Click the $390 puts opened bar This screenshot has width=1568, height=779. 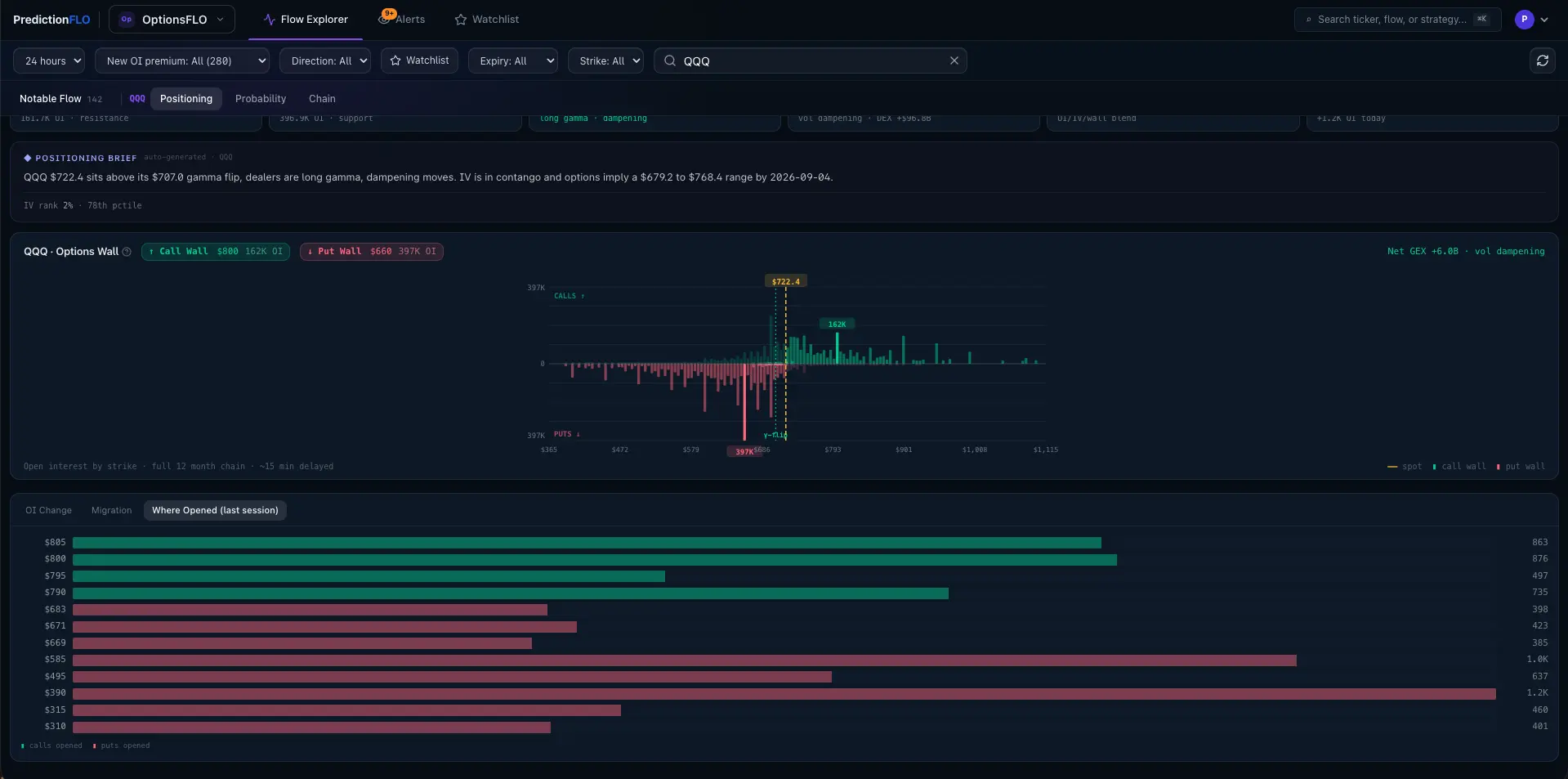[x=784, y=693]
